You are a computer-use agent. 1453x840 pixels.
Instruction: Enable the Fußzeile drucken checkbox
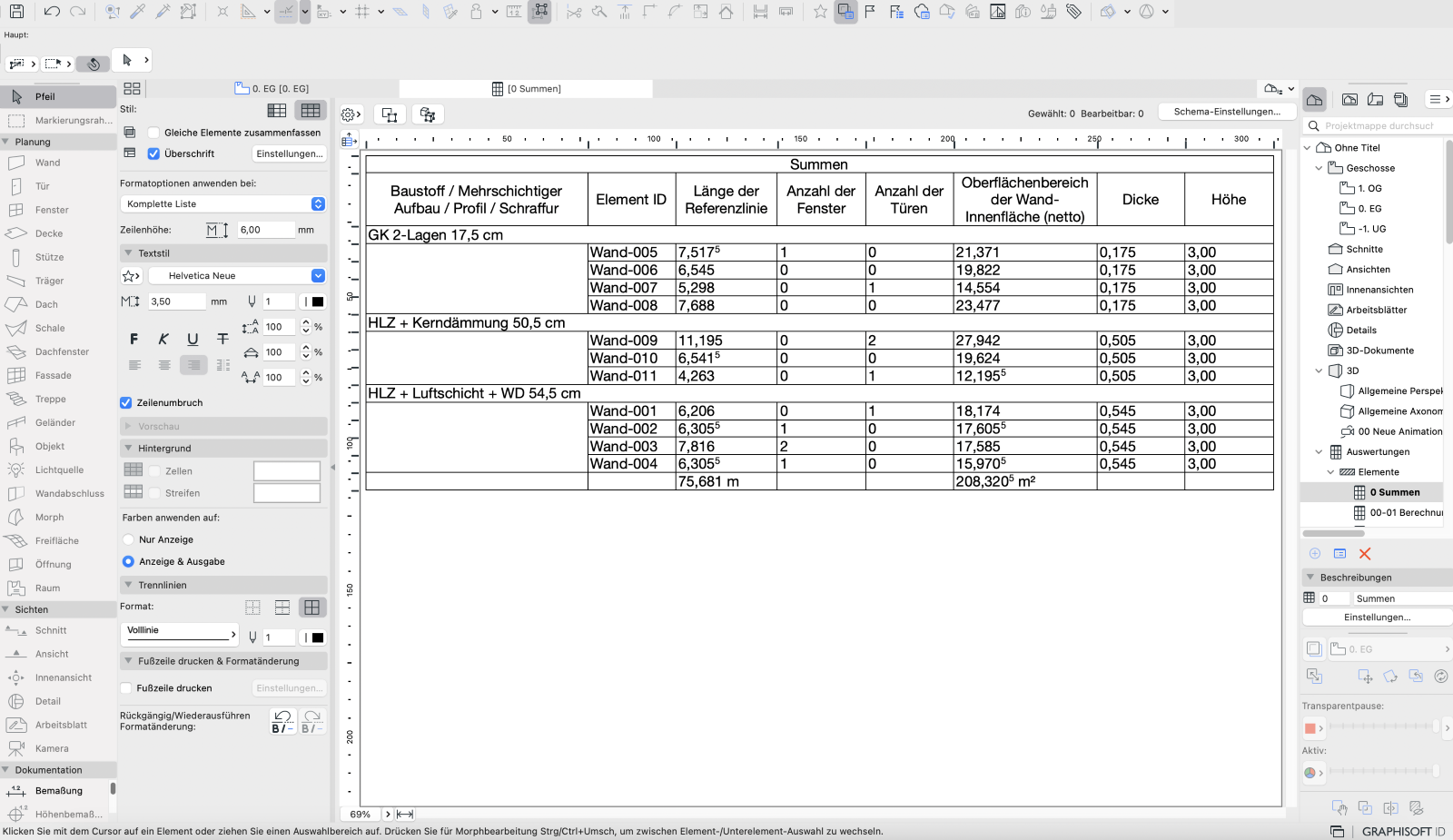click(126, 687)
